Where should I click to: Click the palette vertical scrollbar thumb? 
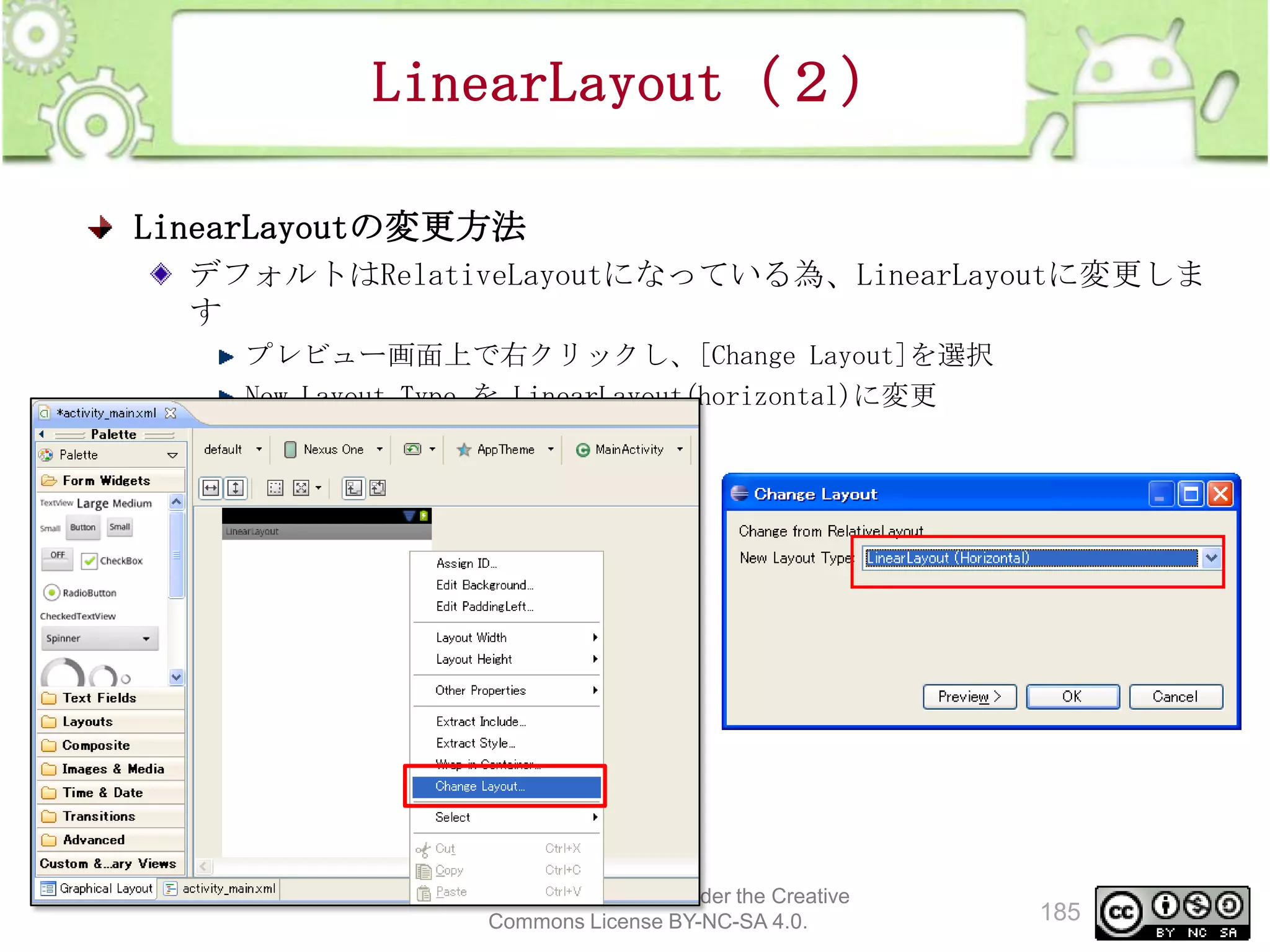pos(176,554)
